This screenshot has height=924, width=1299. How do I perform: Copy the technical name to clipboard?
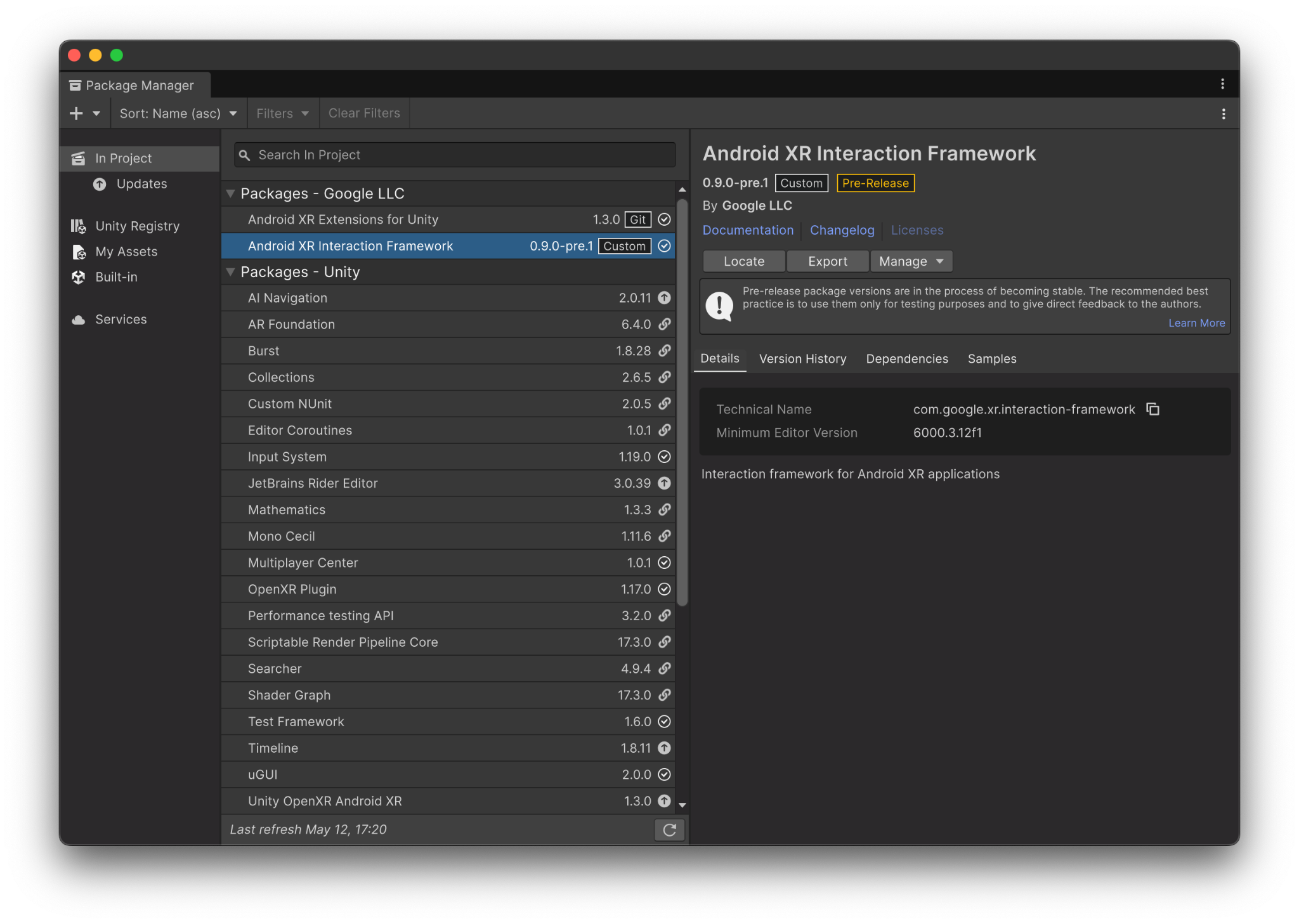pyautogui.click(x=1152, y=409)
